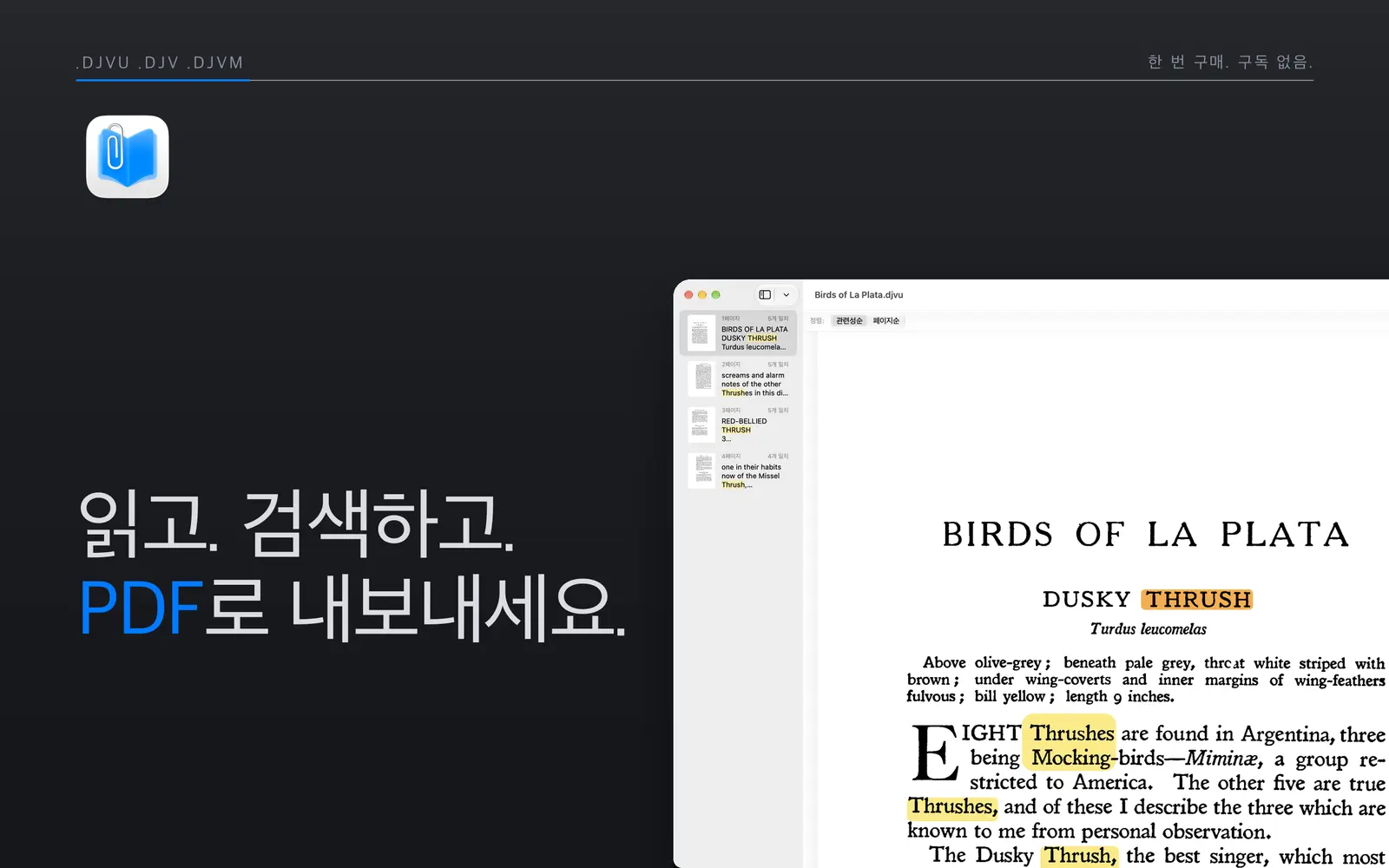Click the 'Turdus leucomelas' italic subtitle
1389x868 pixels.
pyautogui.click(x=1148, y=629)
